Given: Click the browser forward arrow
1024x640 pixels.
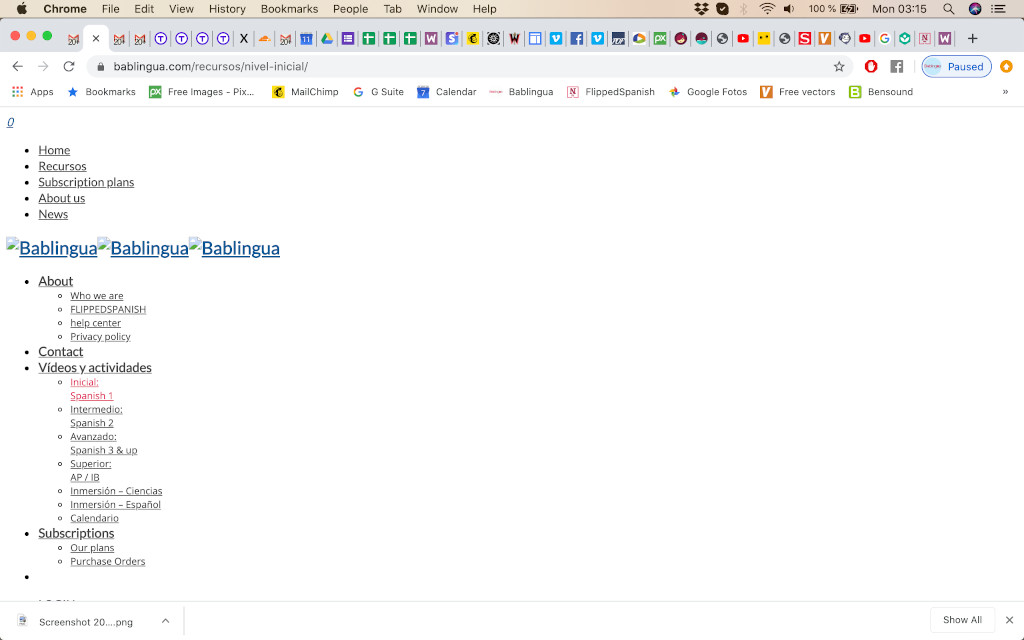Looking at the screenshot, I should tap(43, 67).
